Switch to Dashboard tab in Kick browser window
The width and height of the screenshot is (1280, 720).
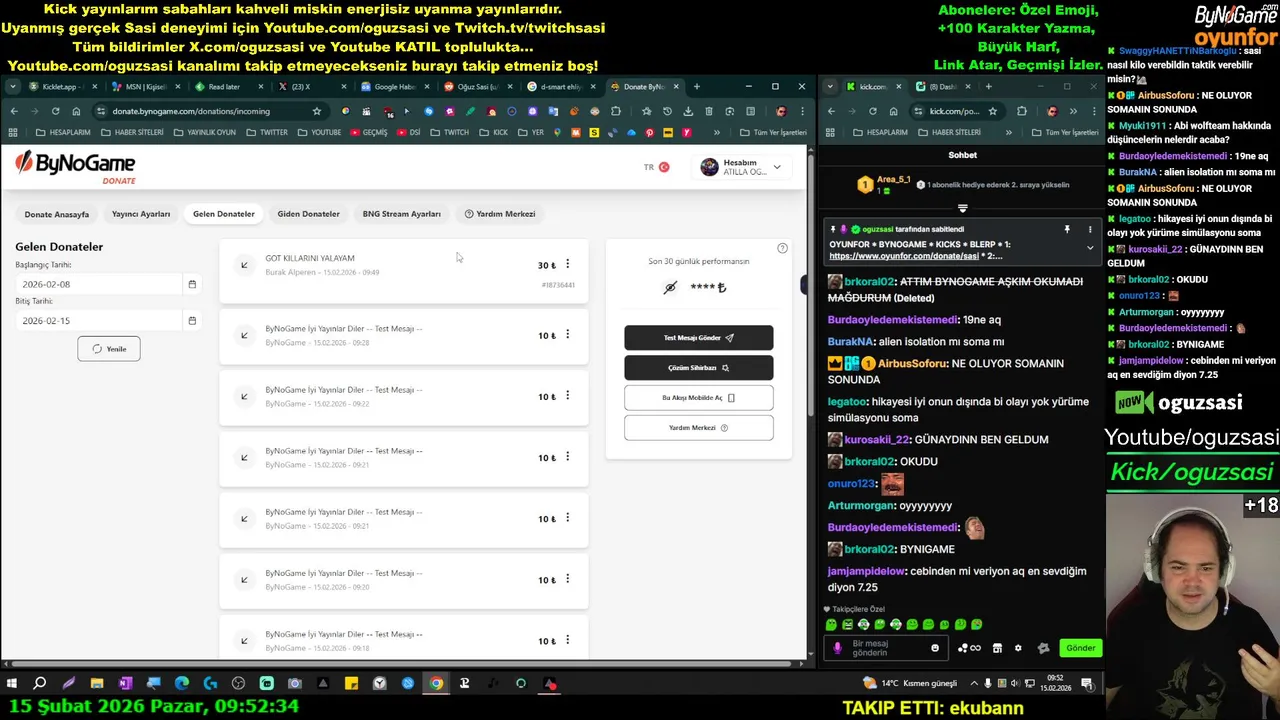click(940, 87)
